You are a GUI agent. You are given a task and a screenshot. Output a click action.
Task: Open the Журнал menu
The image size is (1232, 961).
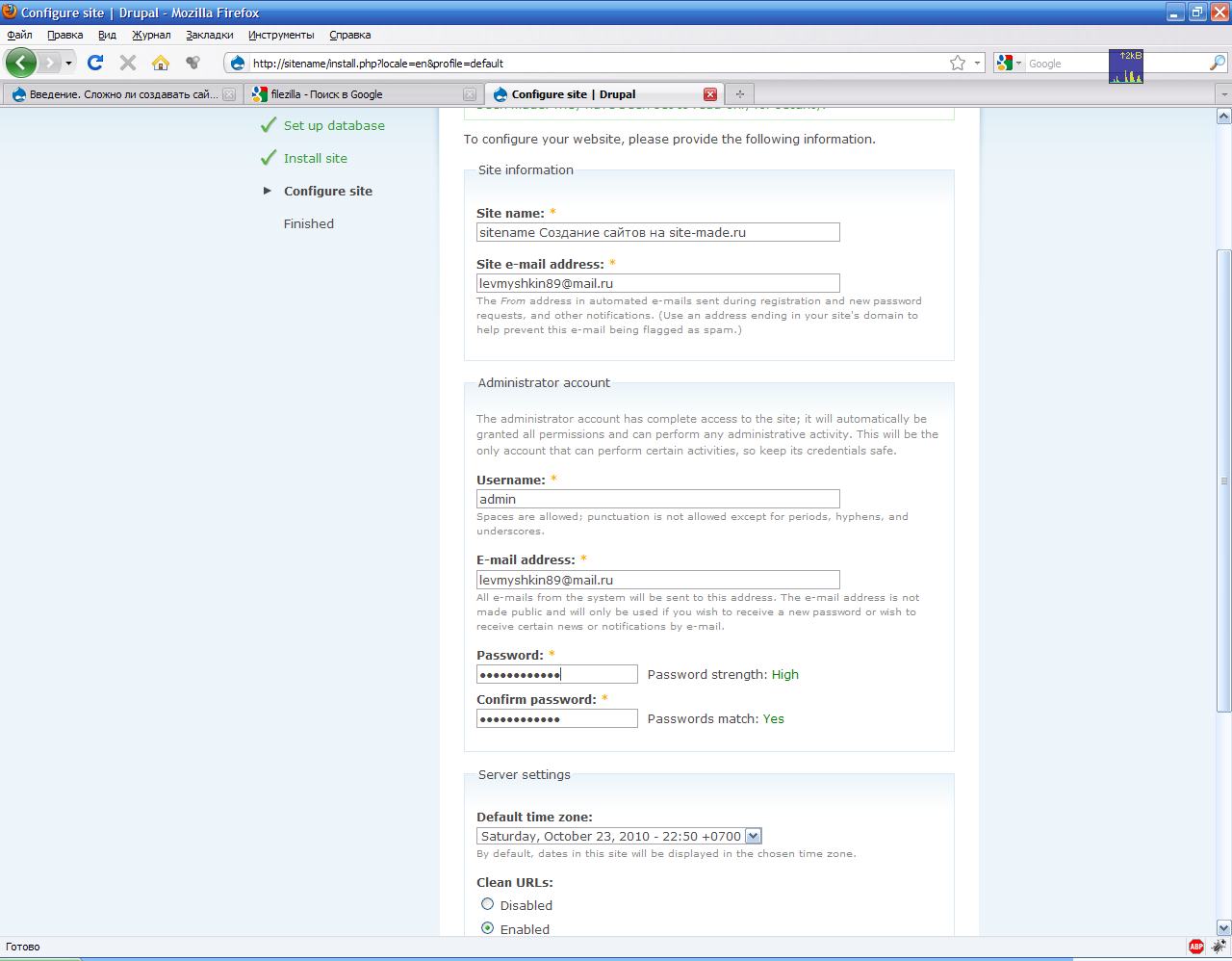(x=151, y=35)
